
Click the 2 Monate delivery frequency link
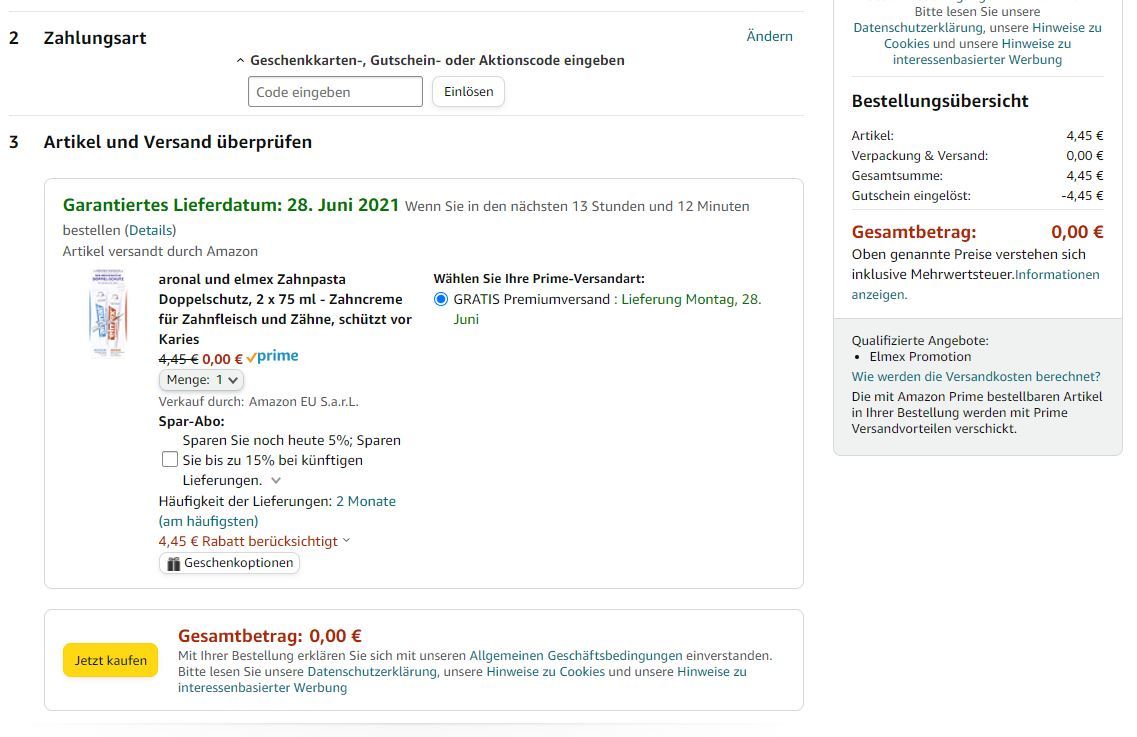365,501
